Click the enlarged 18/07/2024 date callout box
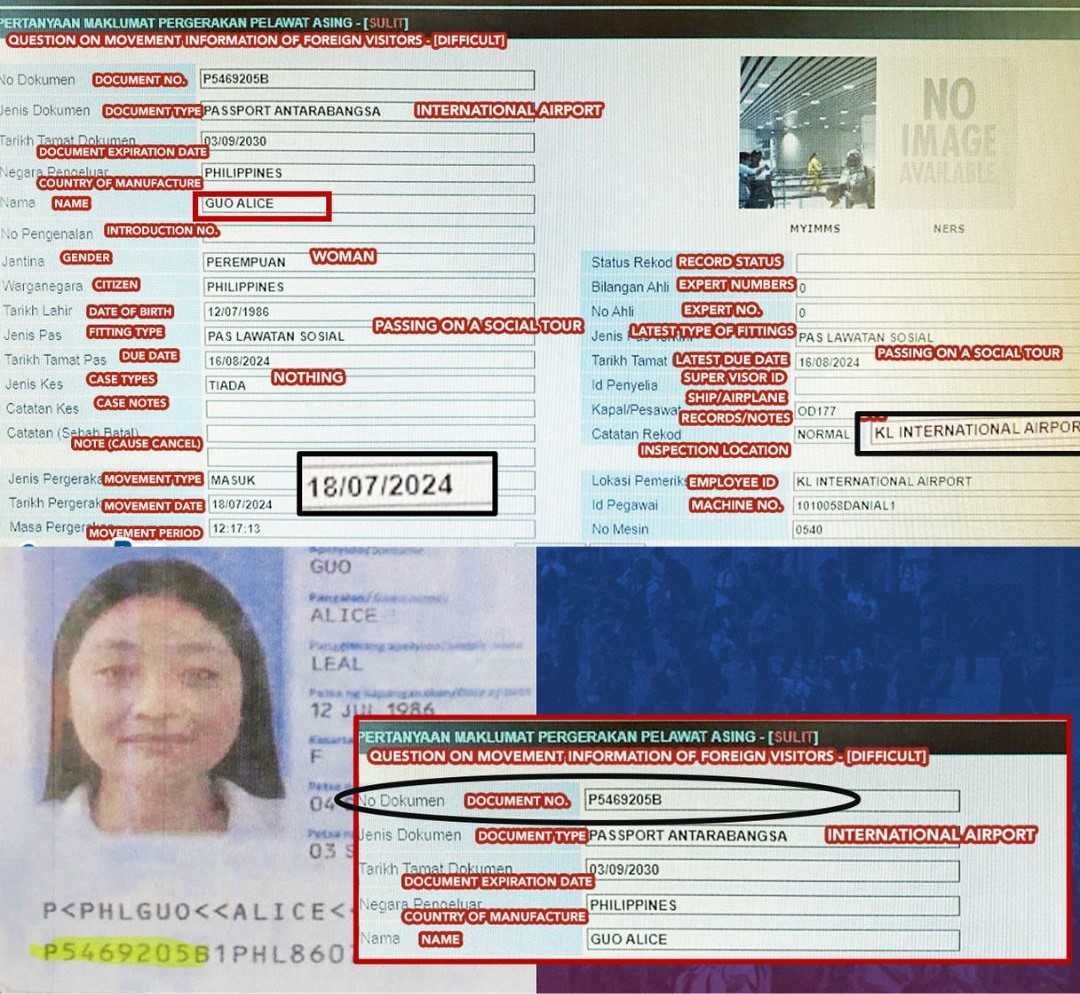Screen dimensions: 1080x994 (397, 485)
